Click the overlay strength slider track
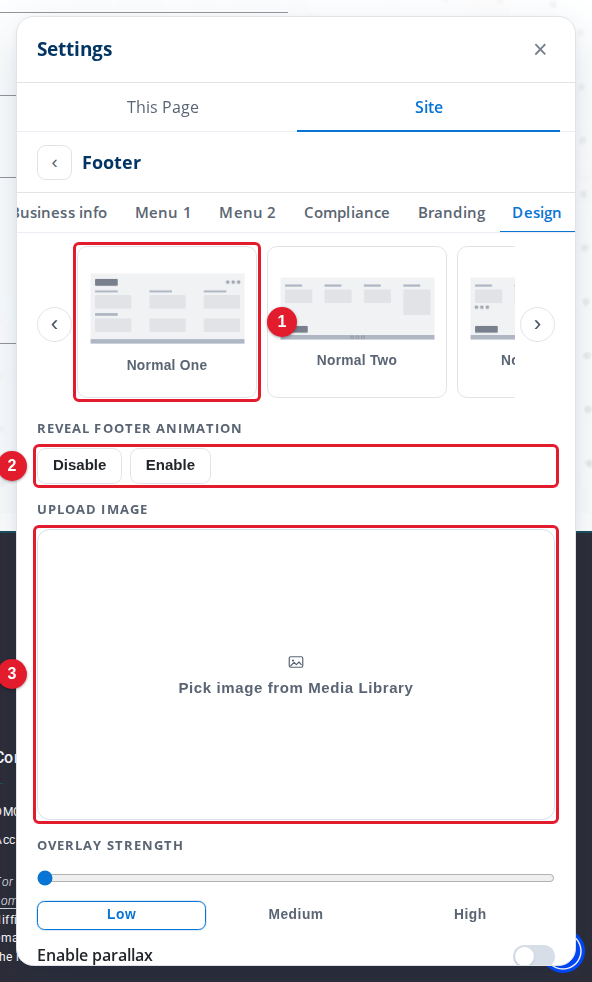The height and width of the screenshot is (982, 592). coord(296,878)
